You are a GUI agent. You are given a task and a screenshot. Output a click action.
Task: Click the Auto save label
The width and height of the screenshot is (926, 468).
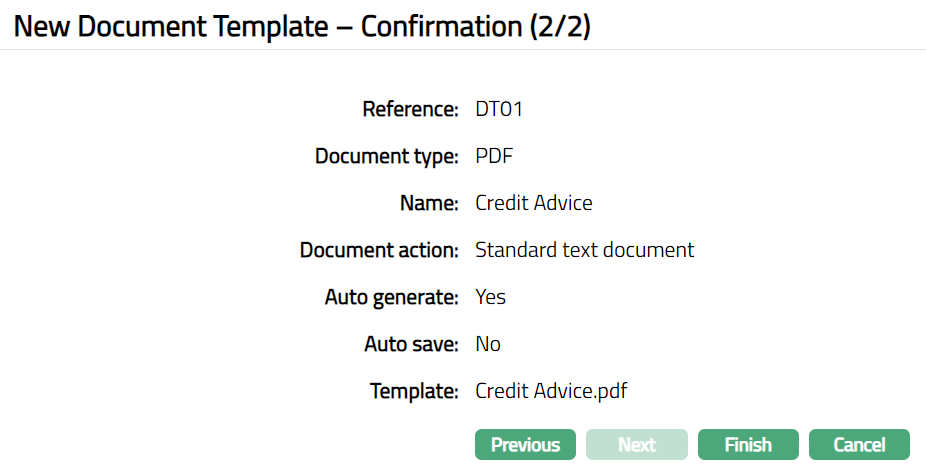click(411, 344)
